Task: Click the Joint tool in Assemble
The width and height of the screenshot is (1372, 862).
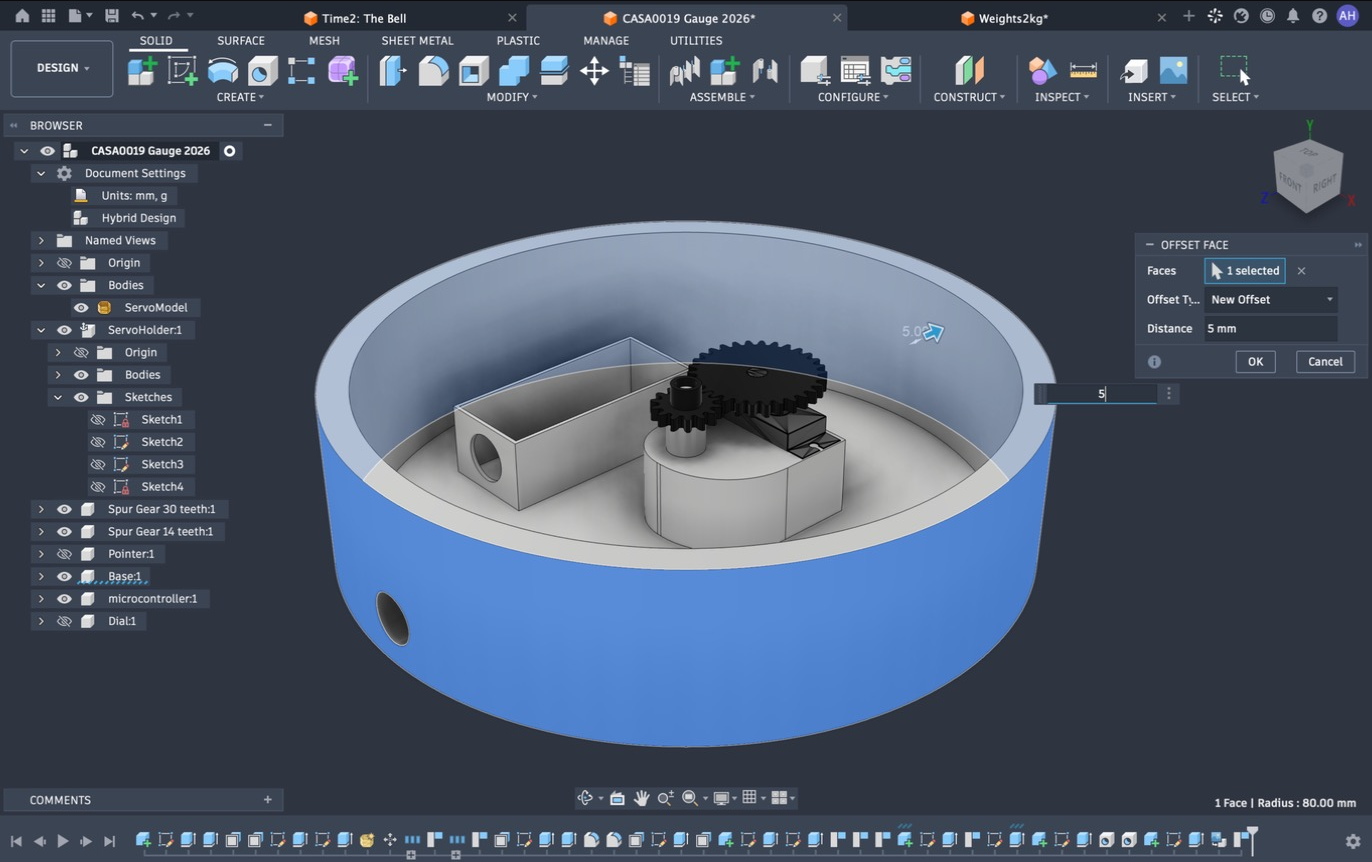Action: (x=765, y=70)
